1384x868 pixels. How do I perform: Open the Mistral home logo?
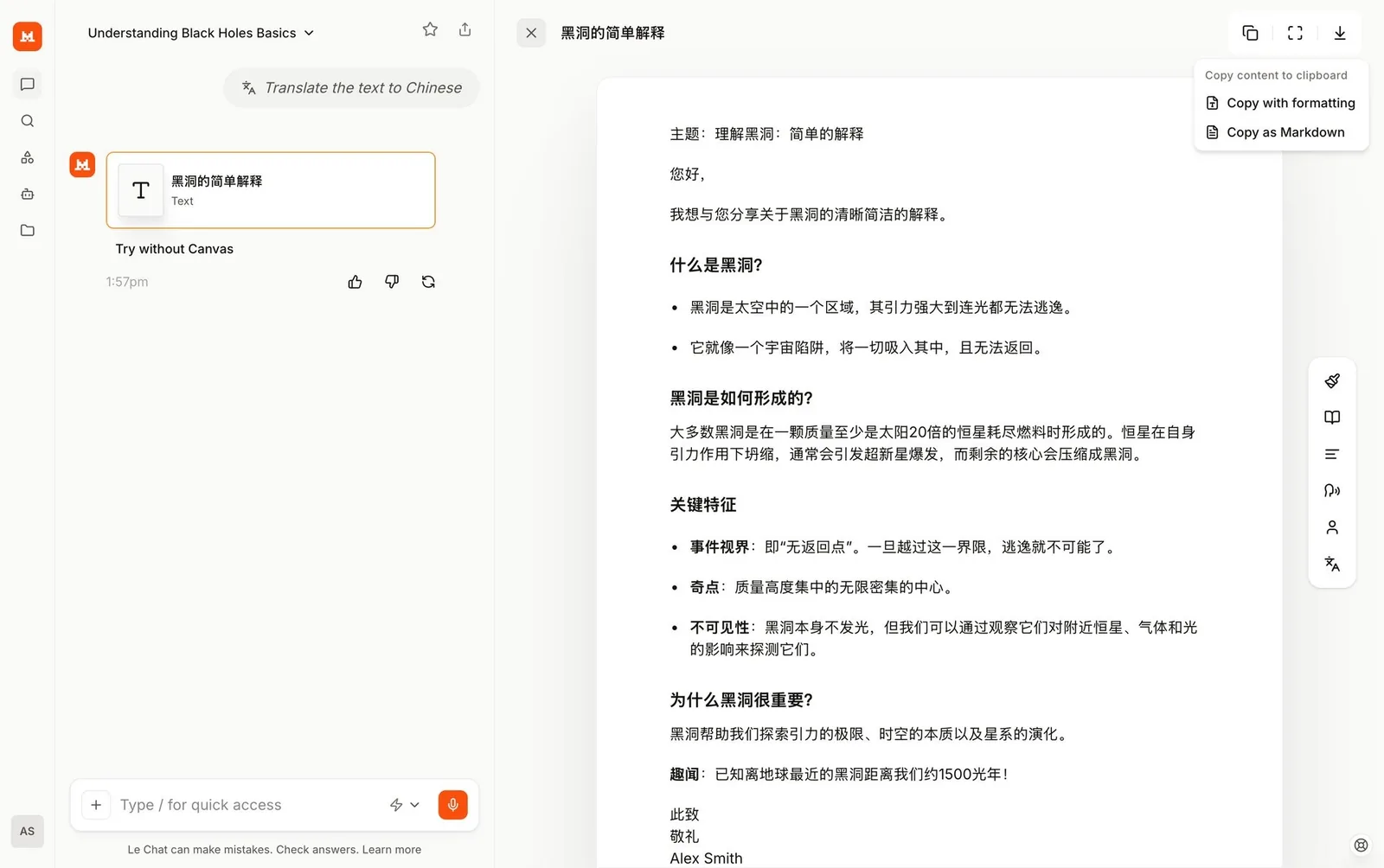click(27, 36)
